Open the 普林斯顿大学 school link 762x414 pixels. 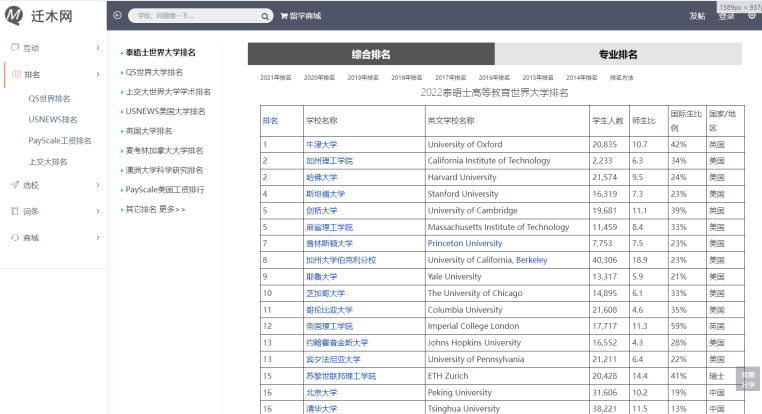coord(329,243)
